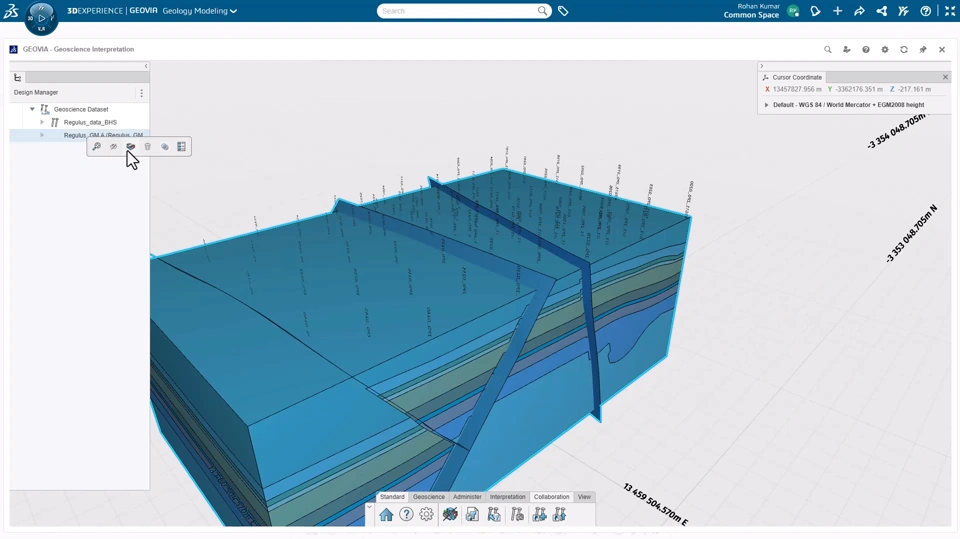Open the widget user-edit icon
This screenshot has width=960, height=539.
point(847,50)
